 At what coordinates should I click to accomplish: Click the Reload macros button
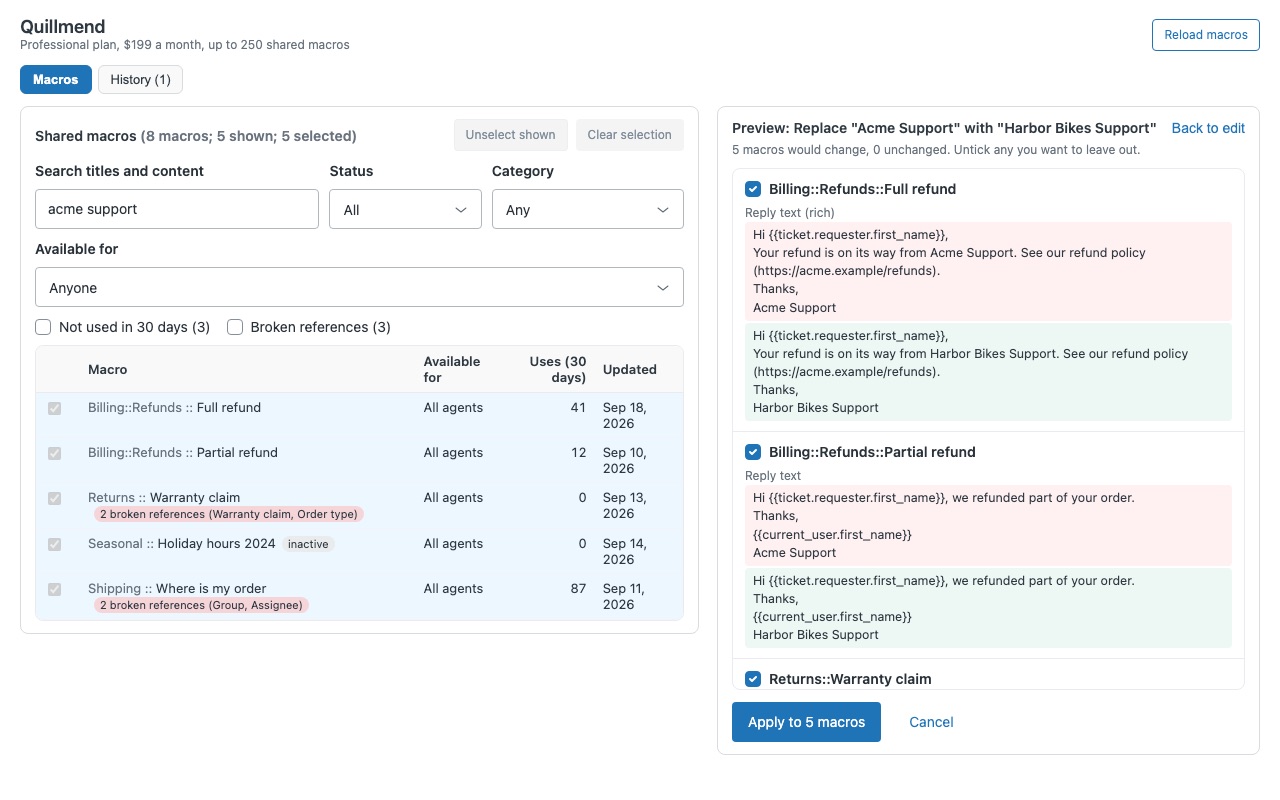(1206, 35)
